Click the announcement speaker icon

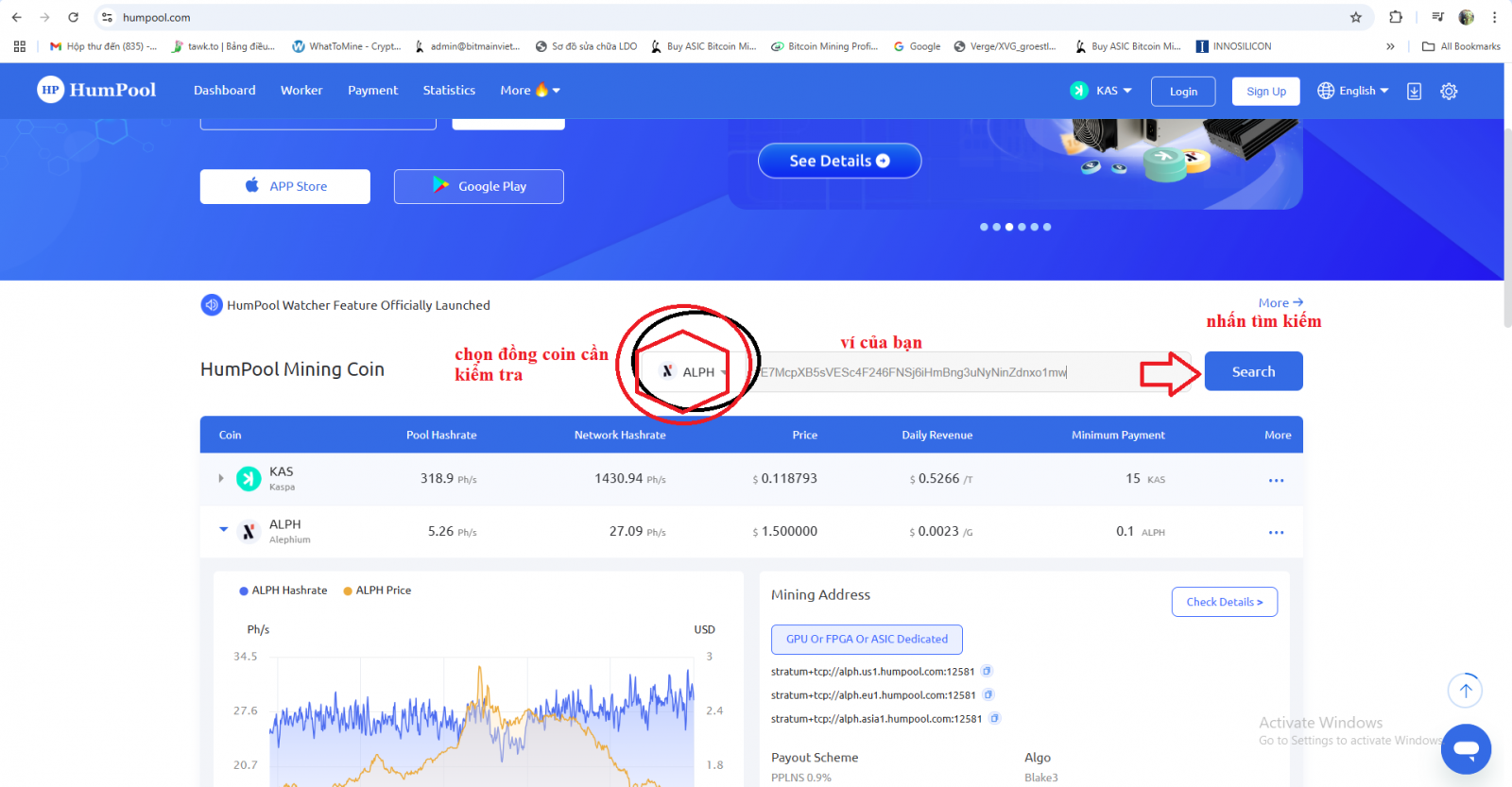pyautogui.click(x=212, y=305)
